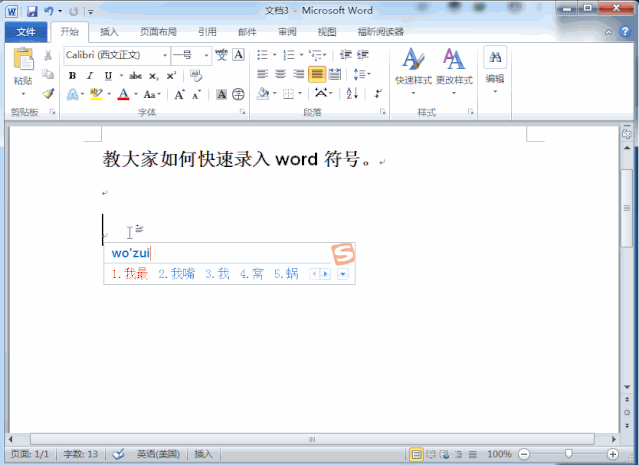This screenshot has width=639, height=465.
Task: Apply red font color
Action: 123,94
